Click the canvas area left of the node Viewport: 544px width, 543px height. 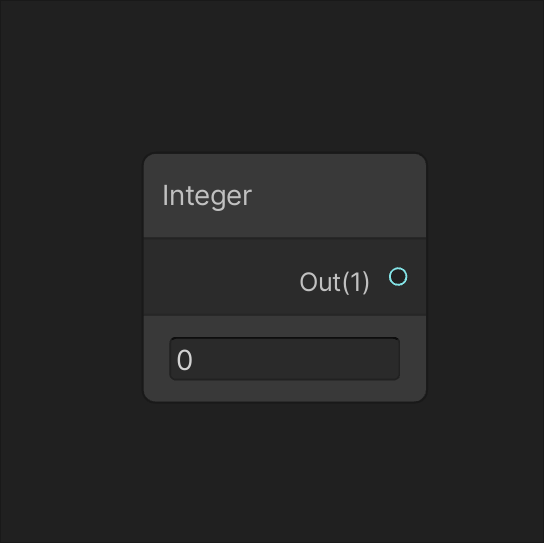(x=71, y=278)
